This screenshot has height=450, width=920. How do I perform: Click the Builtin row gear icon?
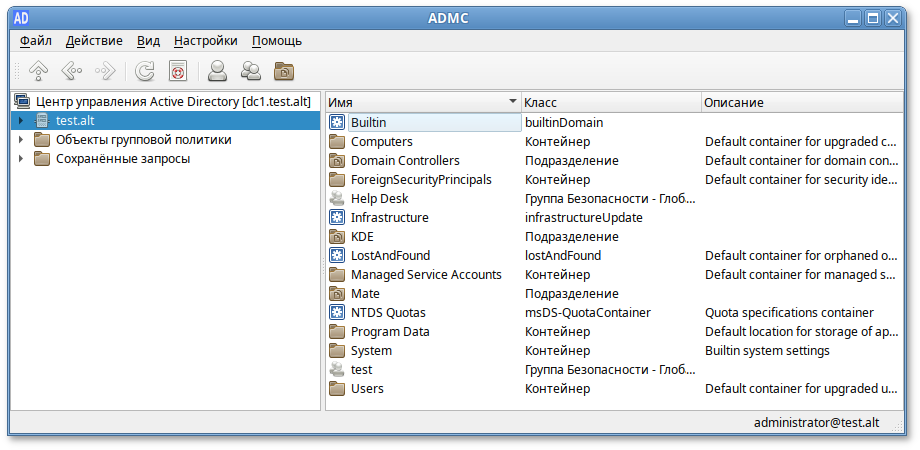pyautogui.click(x=337, y=123)
